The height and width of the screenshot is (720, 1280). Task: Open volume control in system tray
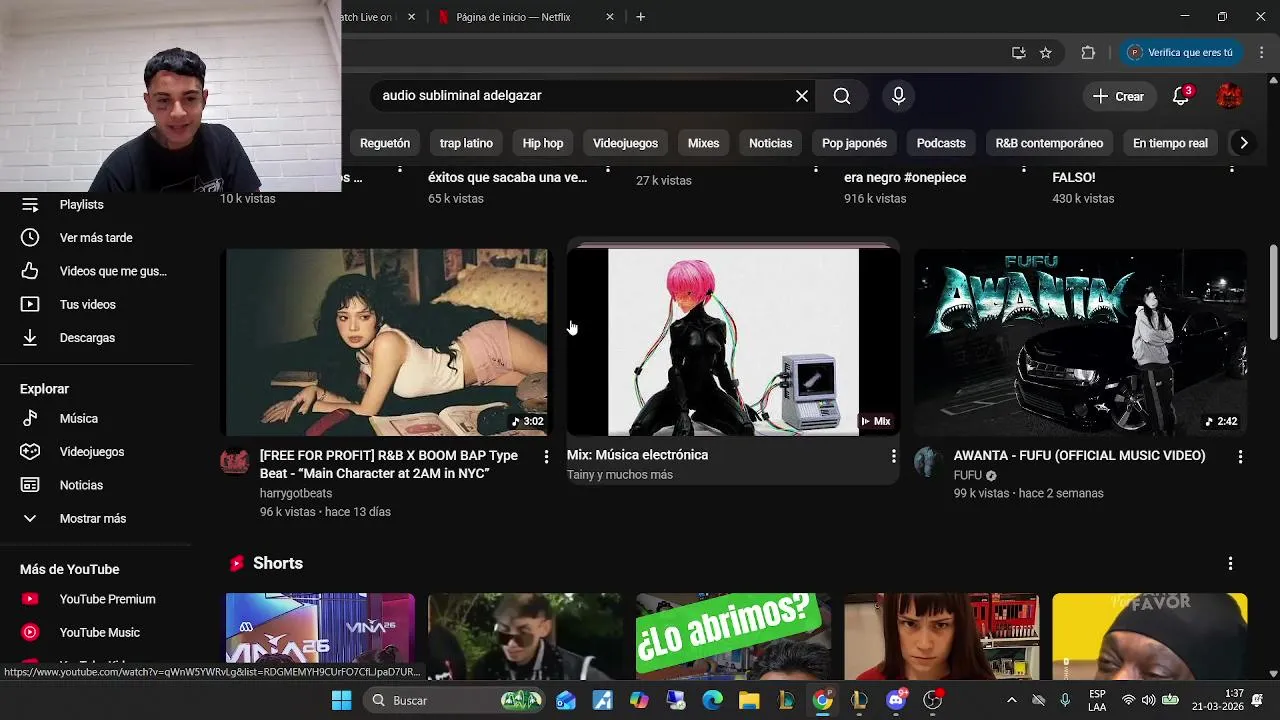point(1148,700)
